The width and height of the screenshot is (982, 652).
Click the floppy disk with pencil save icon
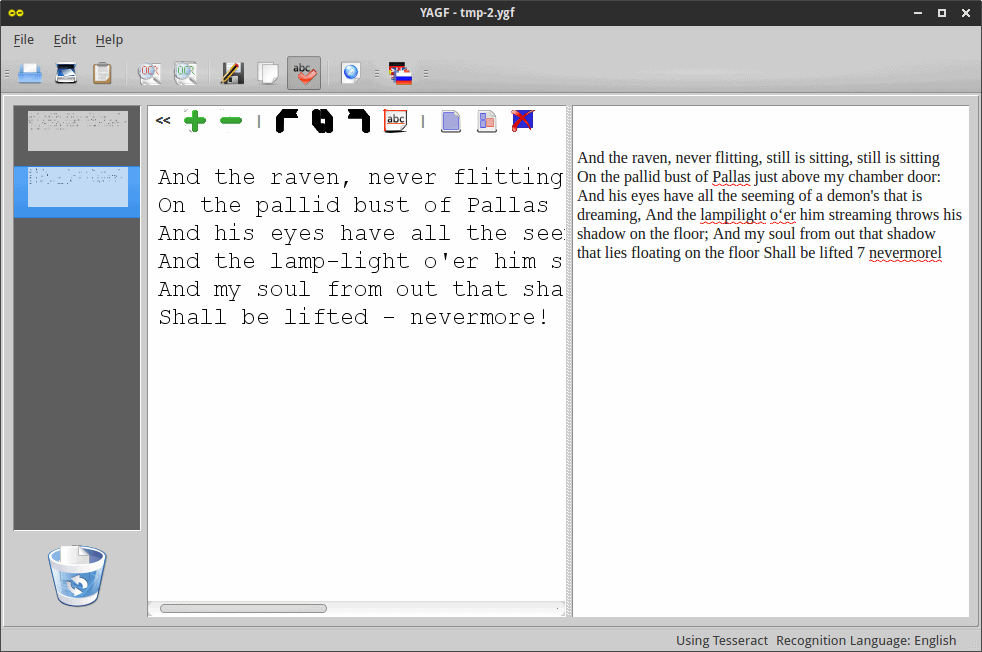(232, 73)
